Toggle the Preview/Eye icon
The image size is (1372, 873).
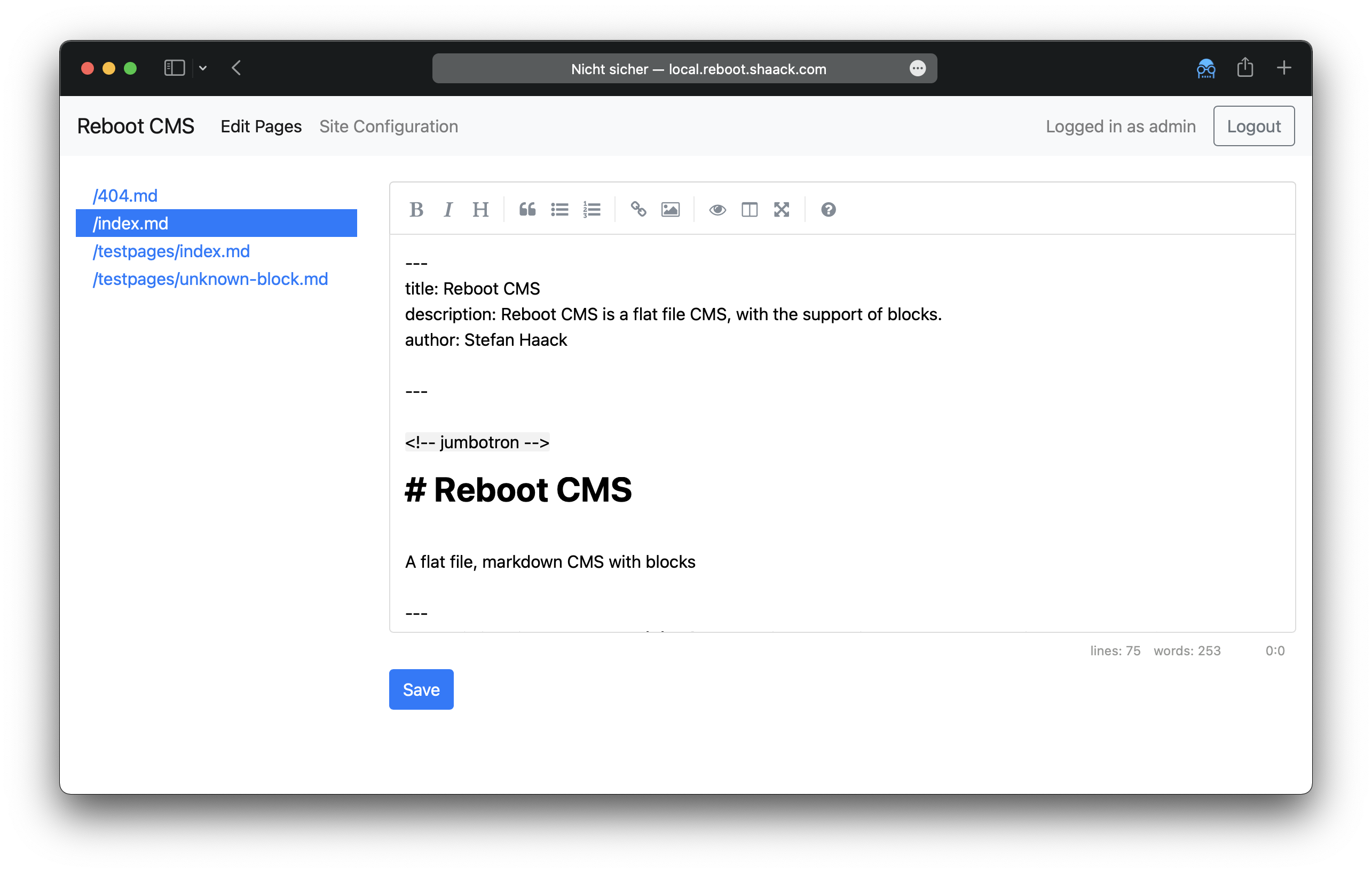[716, 209]
